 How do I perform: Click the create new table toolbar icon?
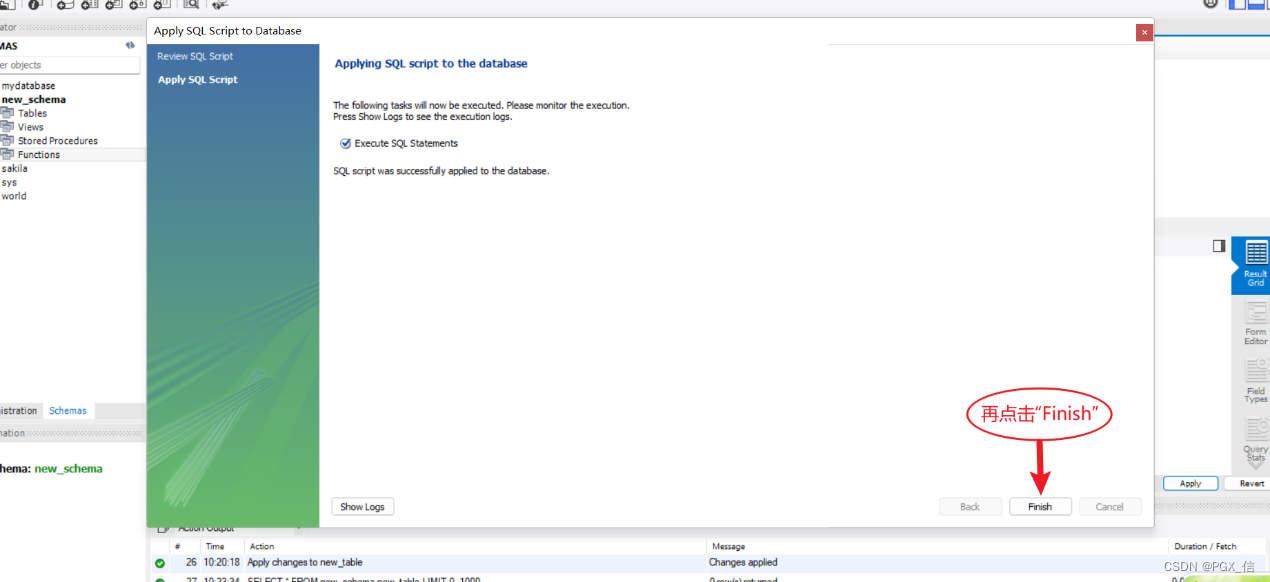click(x=90, y=5)
